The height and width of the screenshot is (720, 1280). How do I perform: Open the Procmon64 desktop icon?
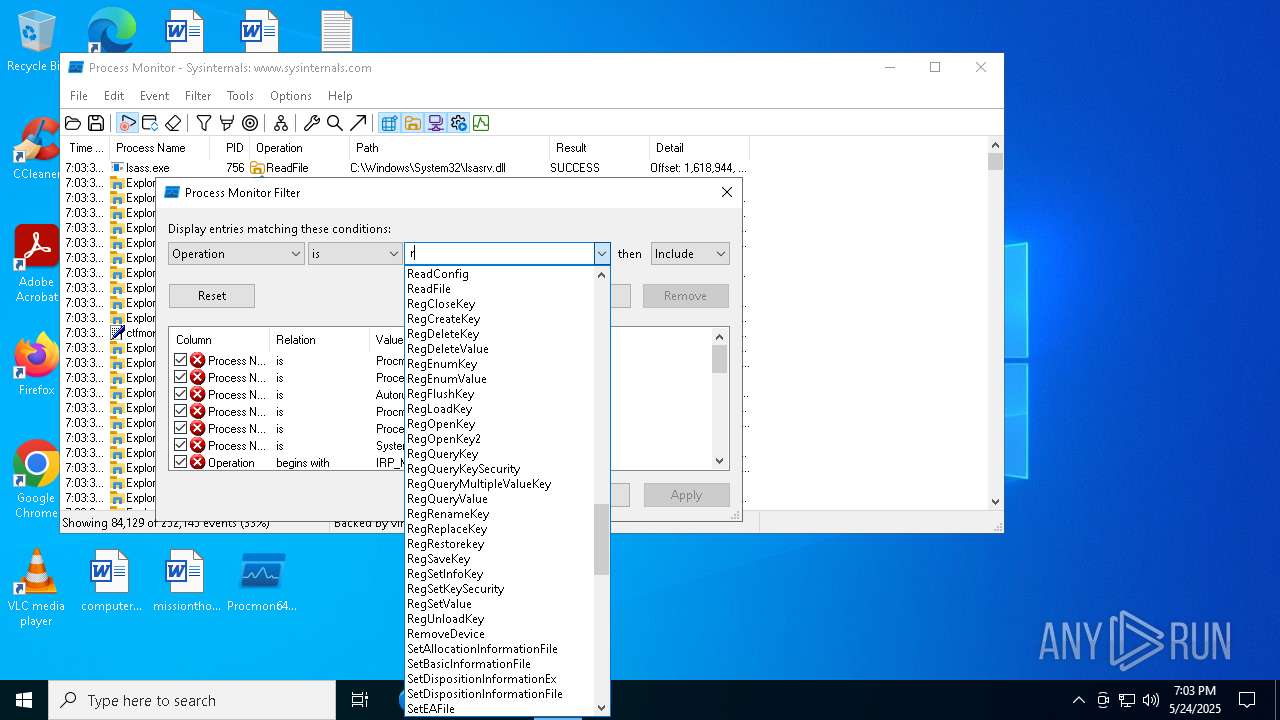(262, 580)
